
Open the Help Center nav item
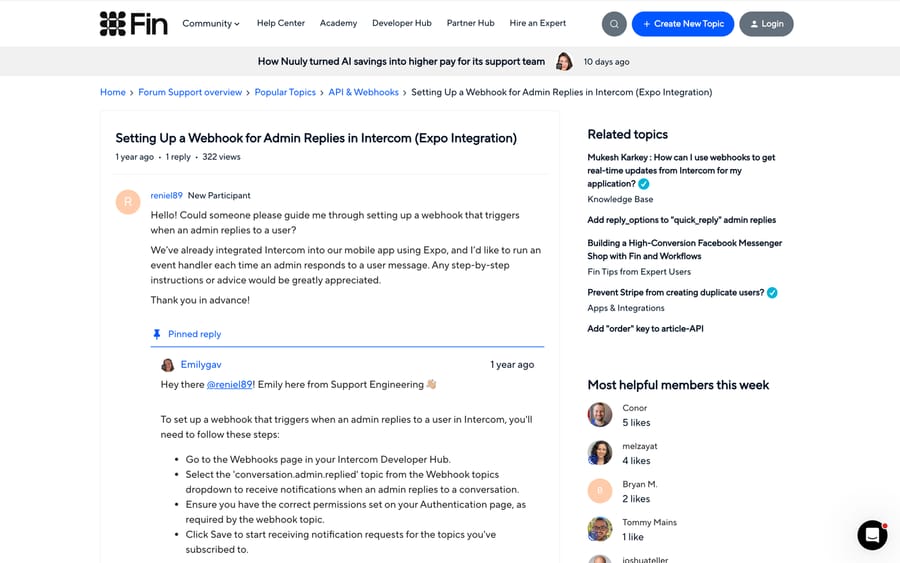281,23
